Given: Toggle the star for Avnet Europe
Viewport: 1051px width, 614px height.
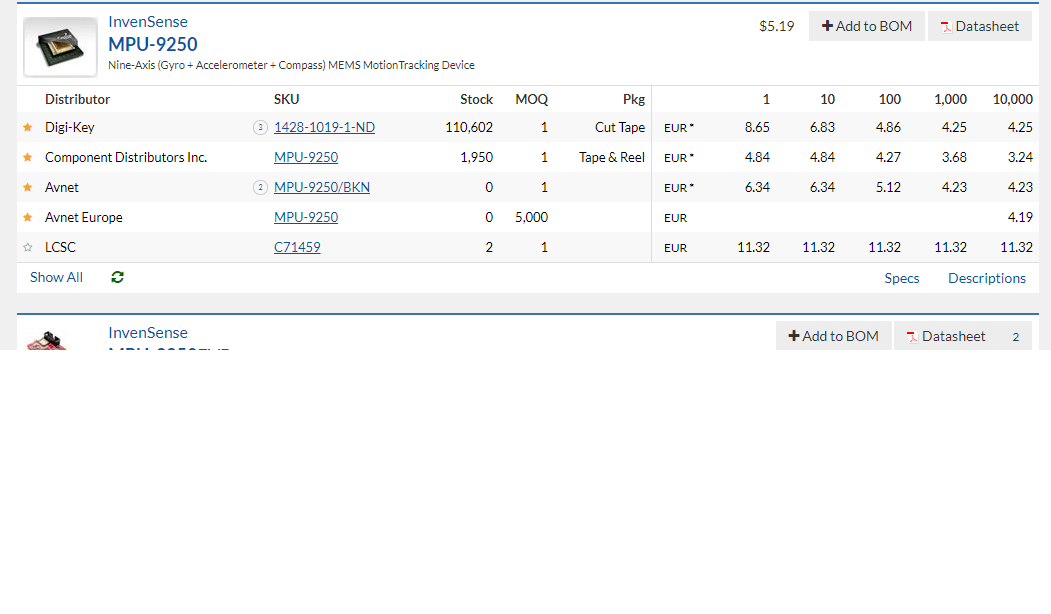Looking at the screenshot, I should [27, 217].
